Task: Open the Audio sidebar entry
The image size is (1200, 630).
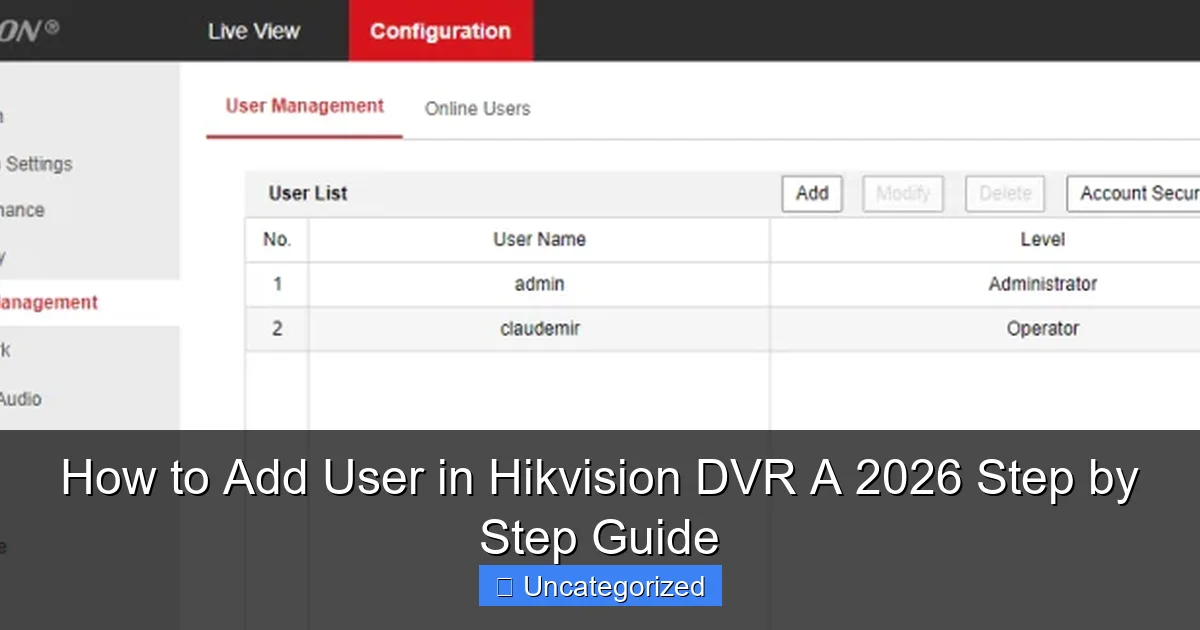Action: pos(21,398)
